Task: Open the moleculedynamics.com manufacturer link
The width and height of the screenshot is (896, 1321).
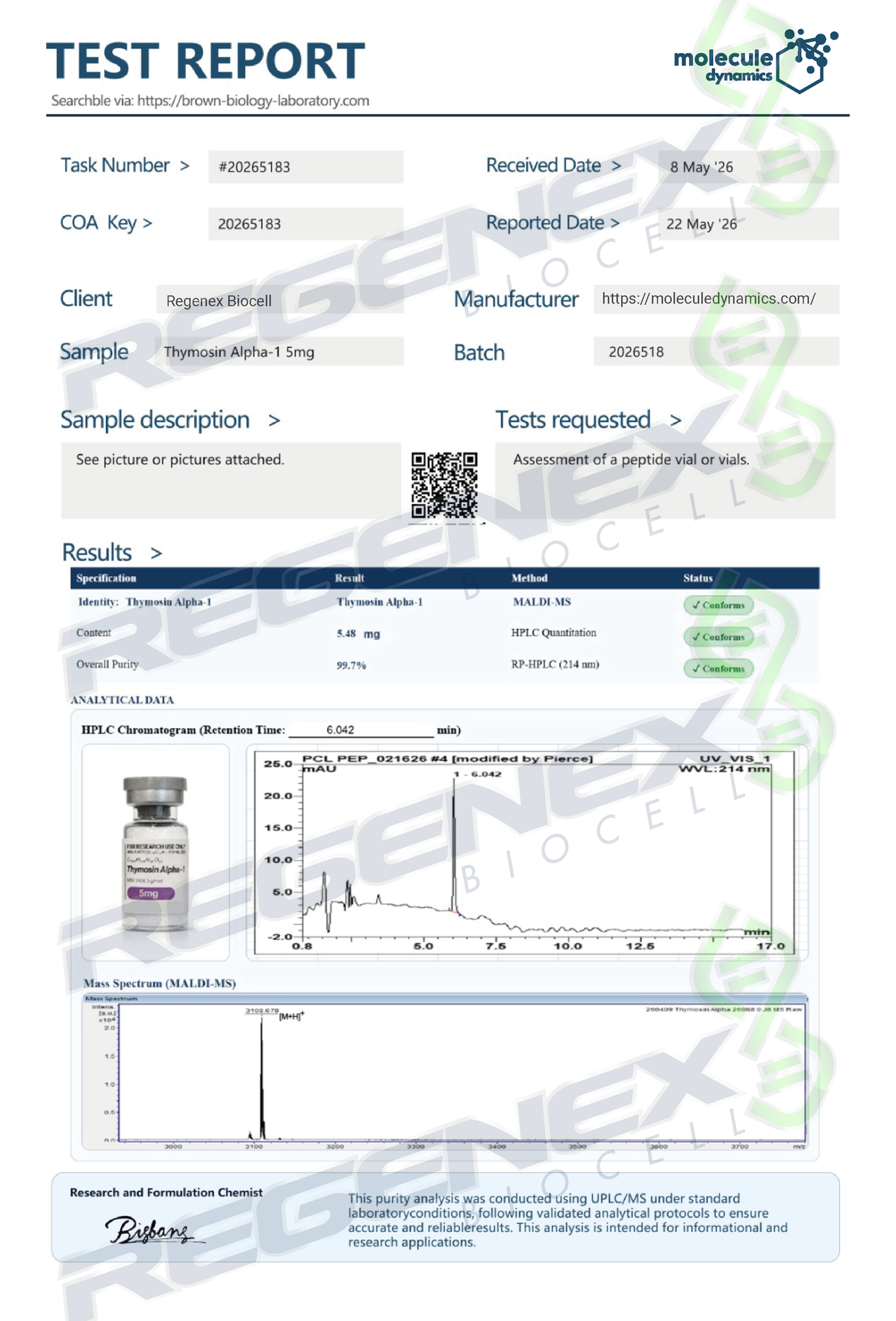Action: (x=709, y=299)
